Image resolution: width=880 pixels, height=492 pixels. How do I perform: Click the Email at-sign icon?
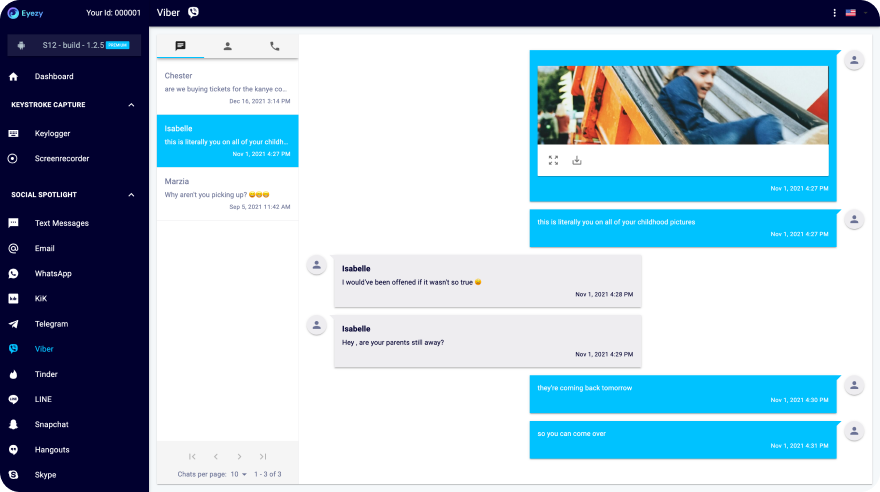click(13, 249)
